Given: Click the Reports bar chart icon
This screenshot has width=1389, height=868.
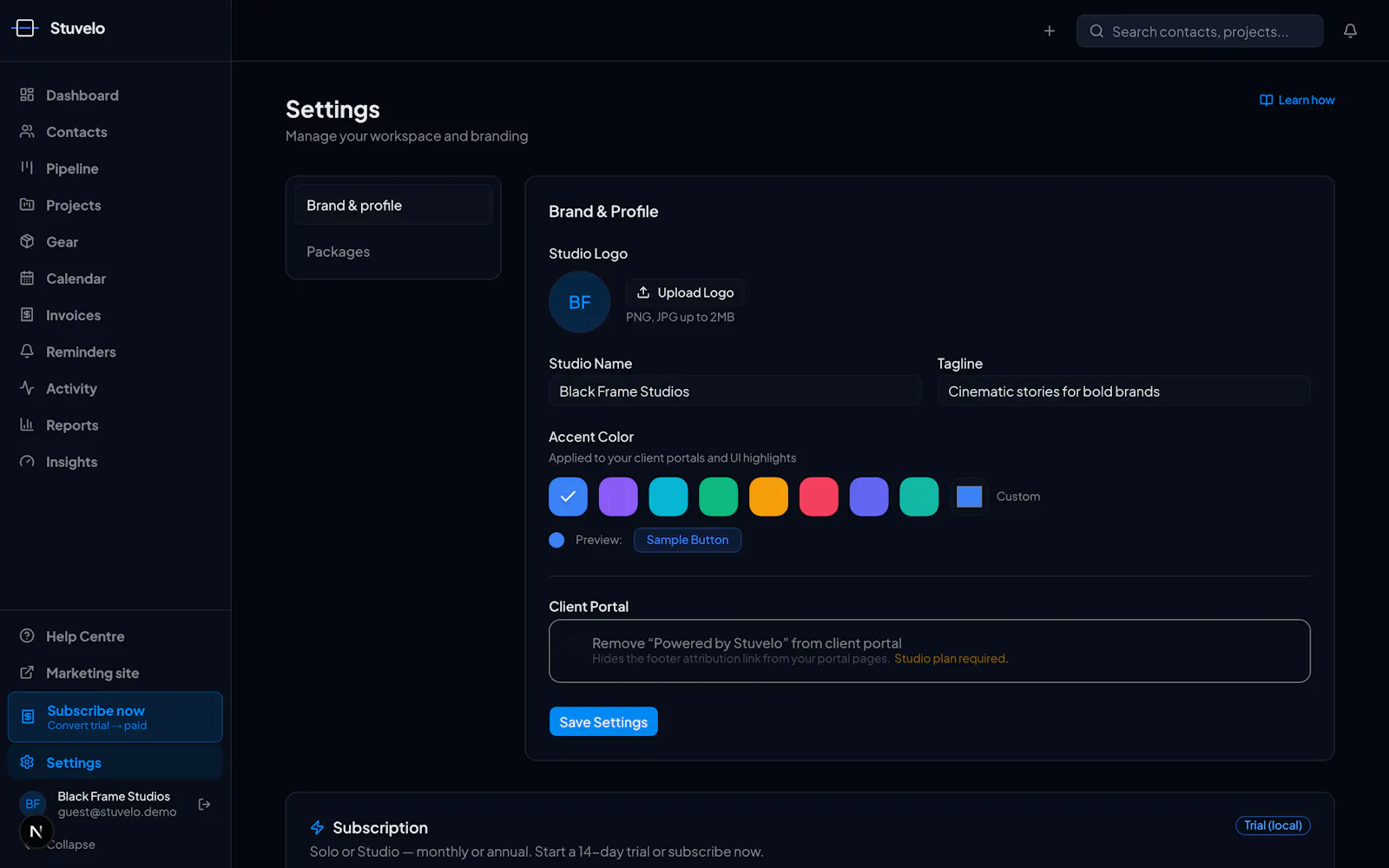Looking at the screenshot, I should pyautogui.click(x=27, y=425).
